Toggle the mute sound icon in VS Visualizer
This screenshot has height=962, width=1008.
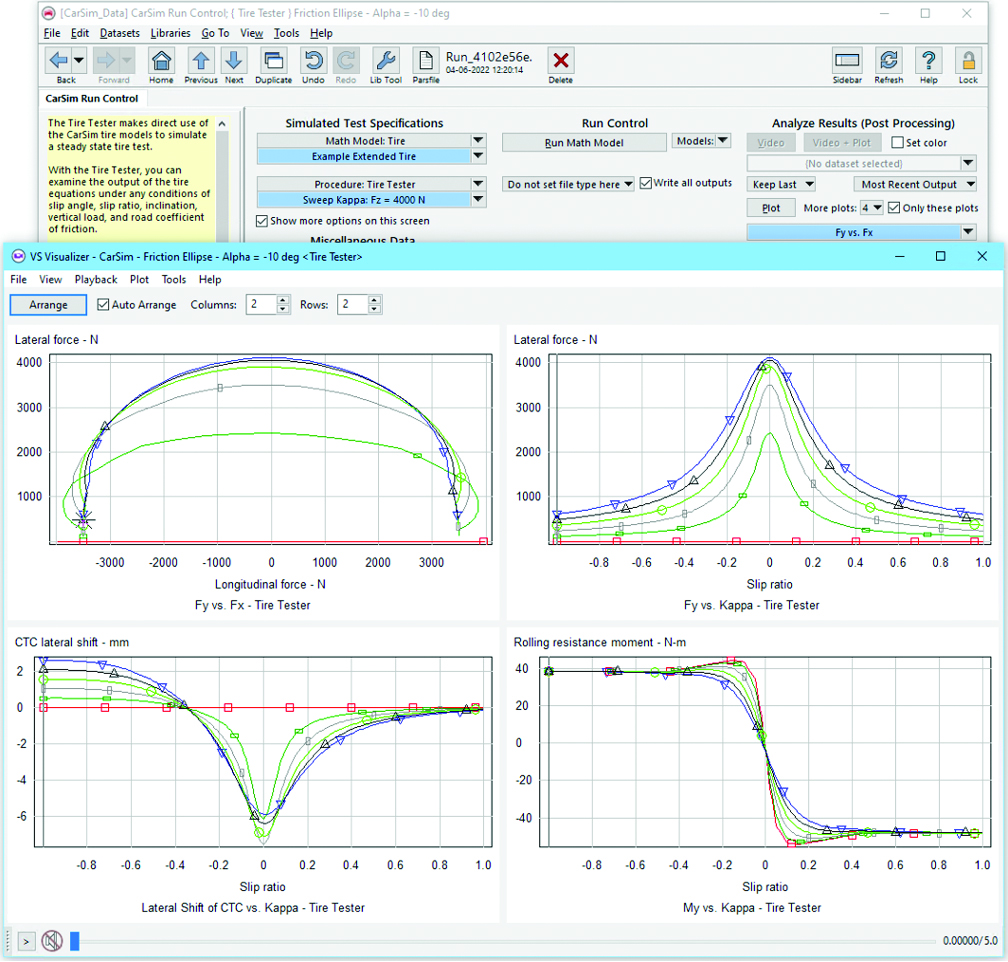pos(52,941)
